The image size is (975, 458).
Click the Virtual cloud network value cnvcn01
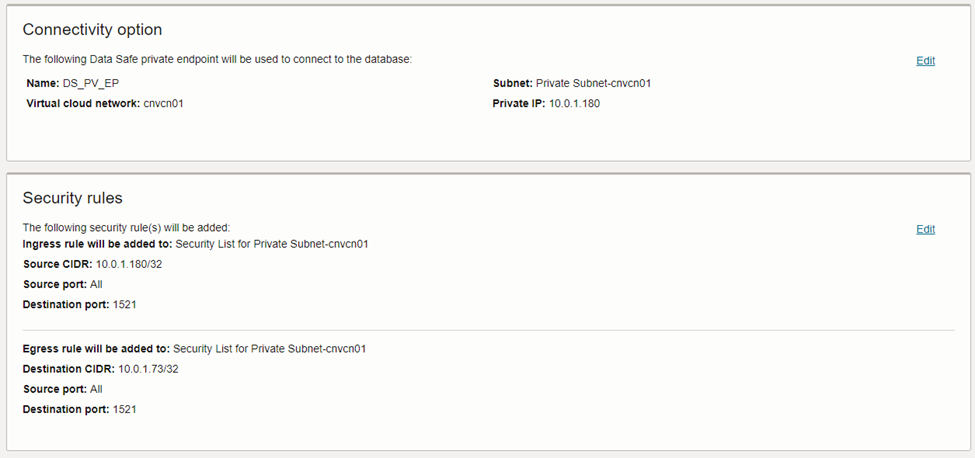pyautogui.click(x=163, y=104)
